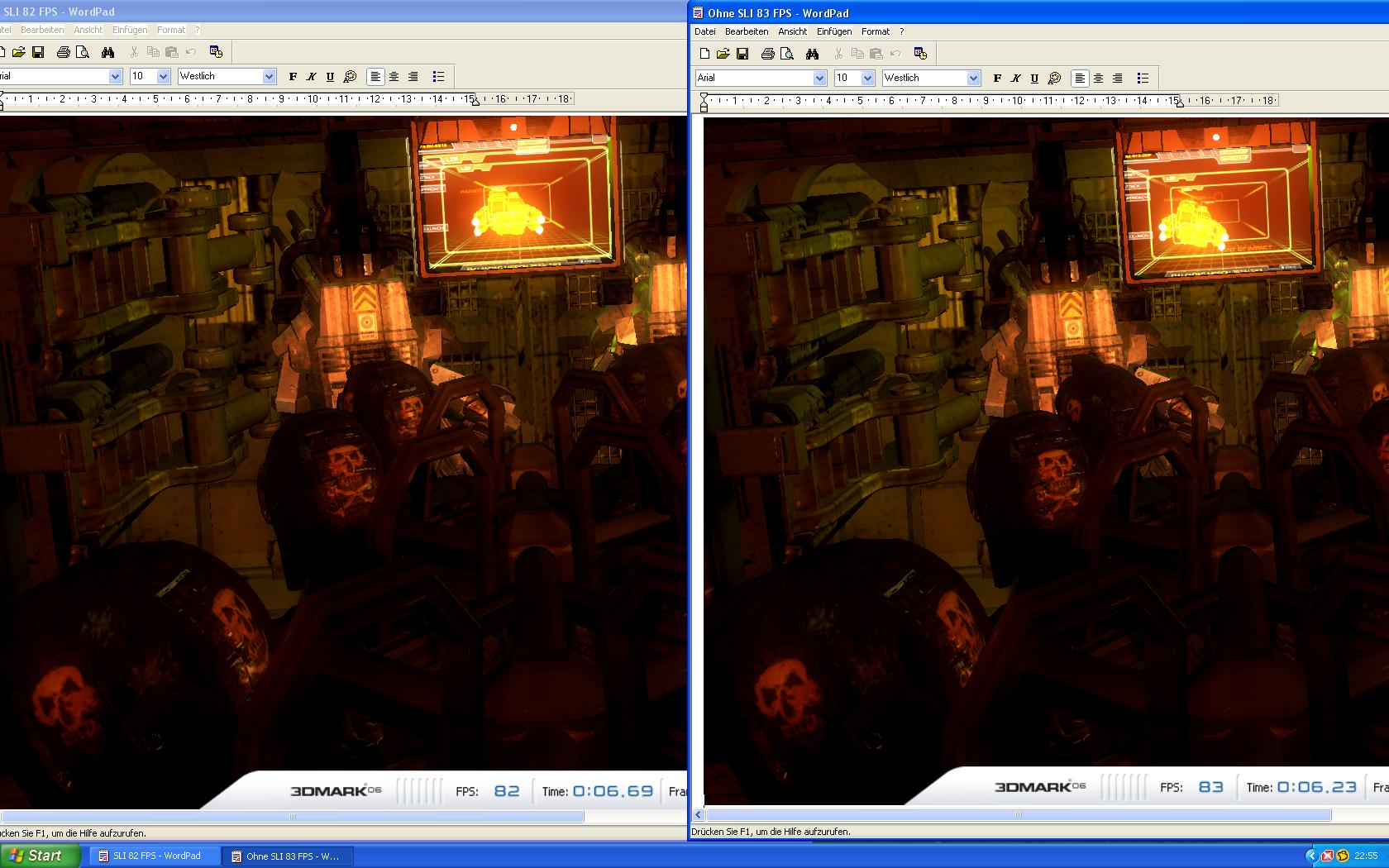Open a file in Ohne SLI 83 FPS window

coord(723,54)
